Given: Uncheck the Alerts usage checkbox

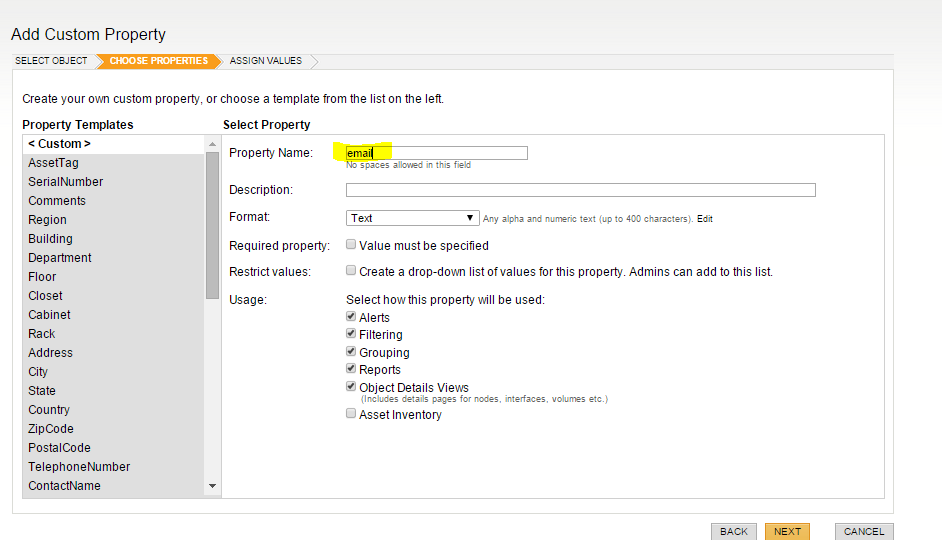Looking at the screenshot, I should (351, 316).
